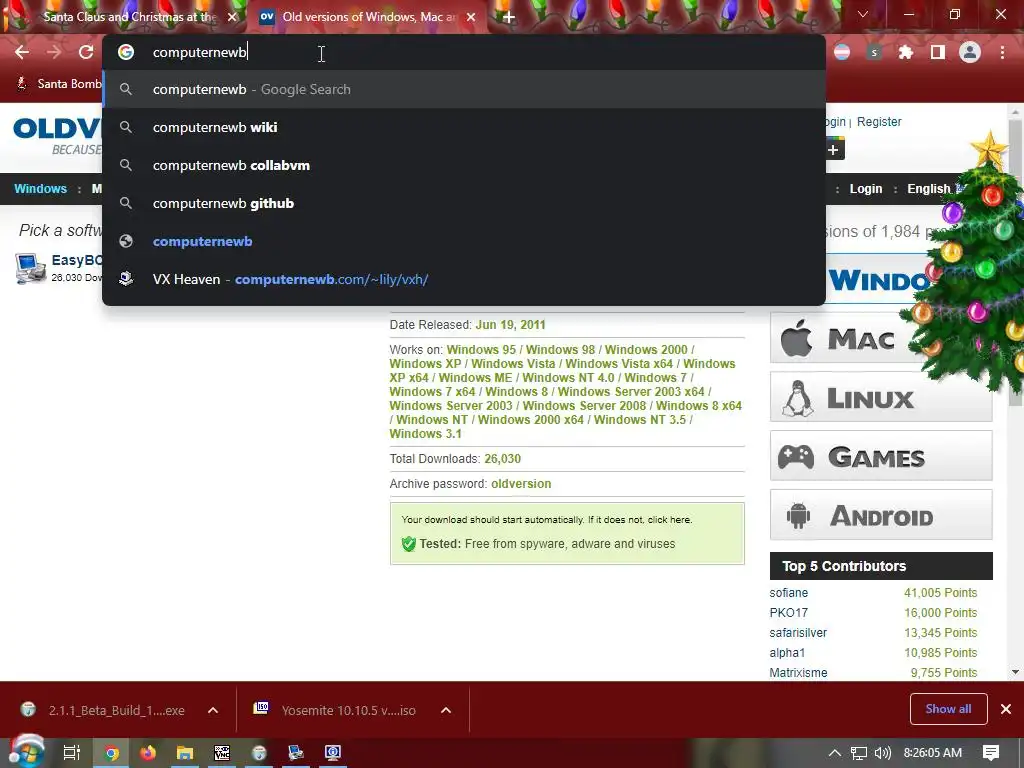This screenshot has width=1024, height=768.
Task: Click the browser forward arrow
Action: (54, 52)
